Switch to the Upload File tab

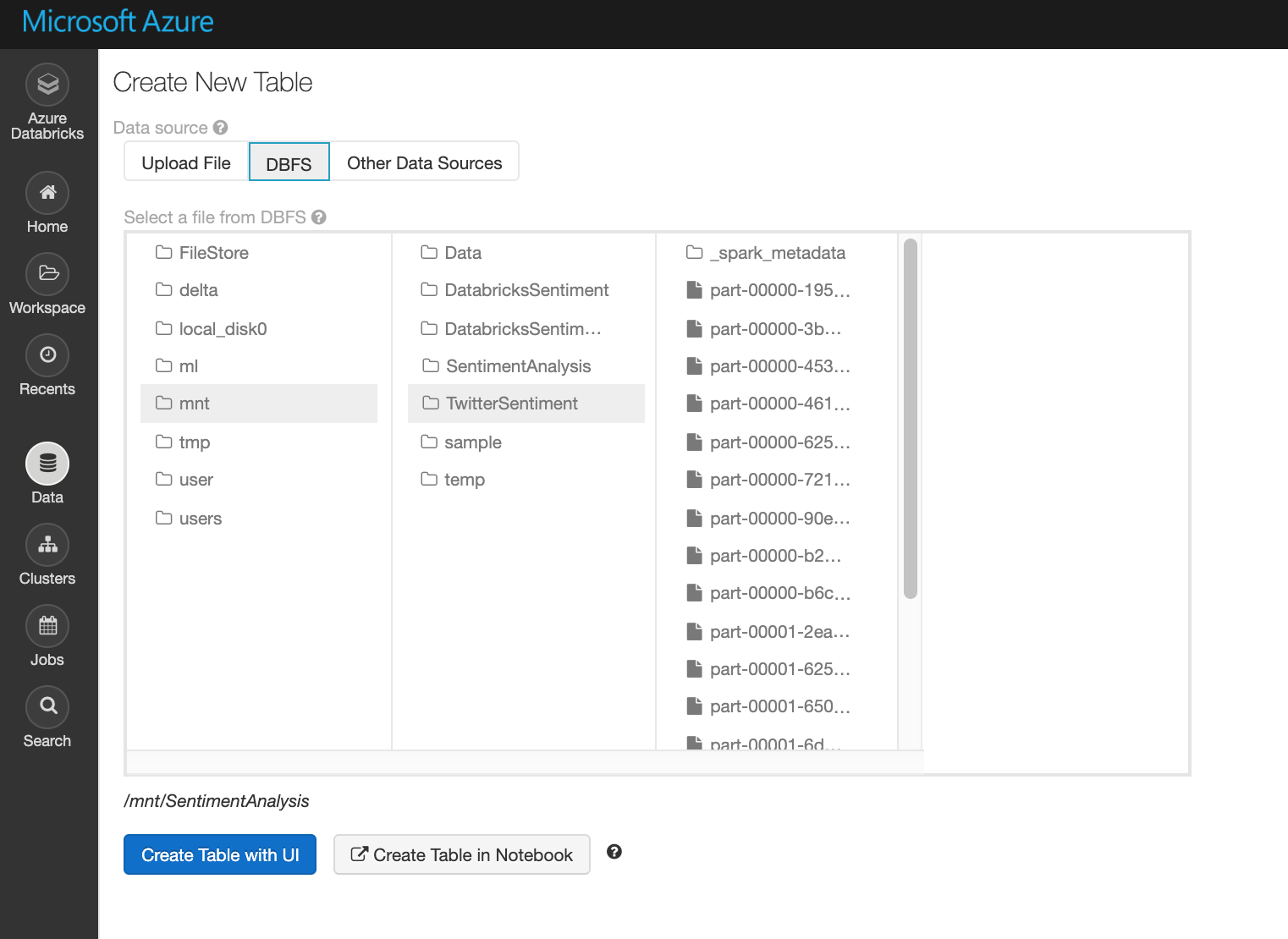(186, 163)
